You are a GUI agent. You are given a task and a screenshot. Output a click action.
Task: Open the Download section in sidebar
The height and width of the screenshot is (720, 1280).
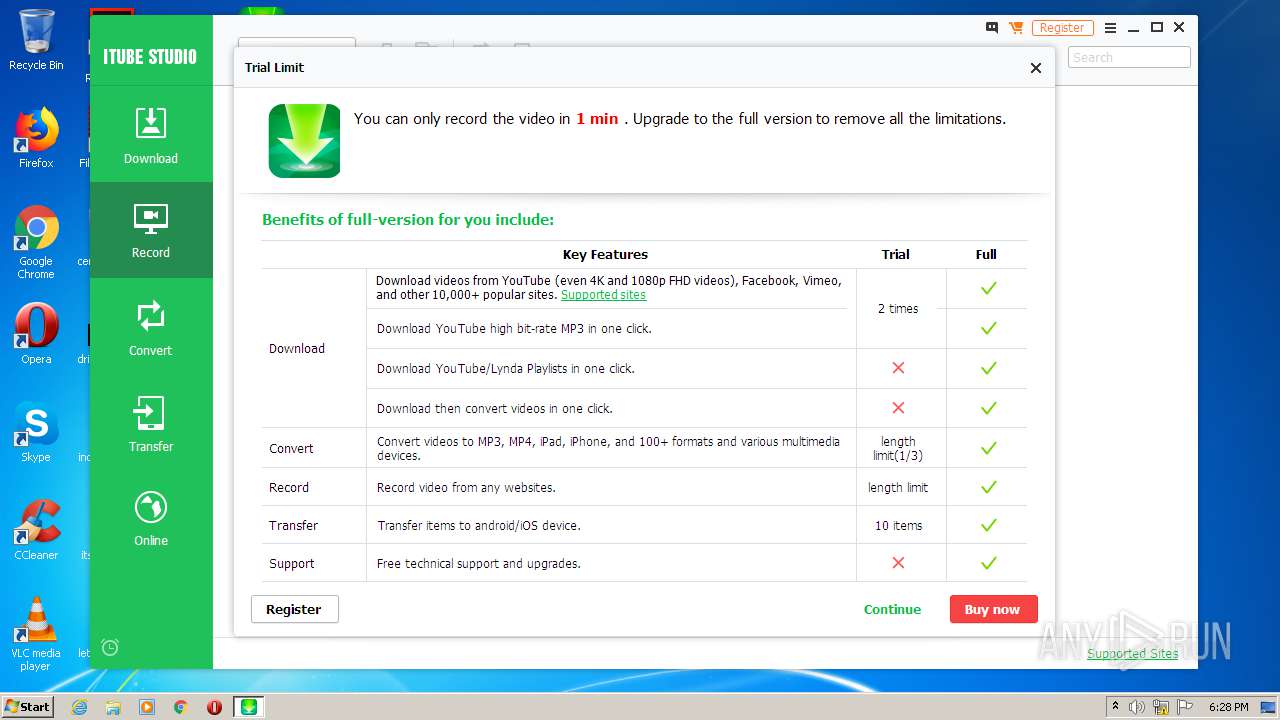click(x=151, y=135)
